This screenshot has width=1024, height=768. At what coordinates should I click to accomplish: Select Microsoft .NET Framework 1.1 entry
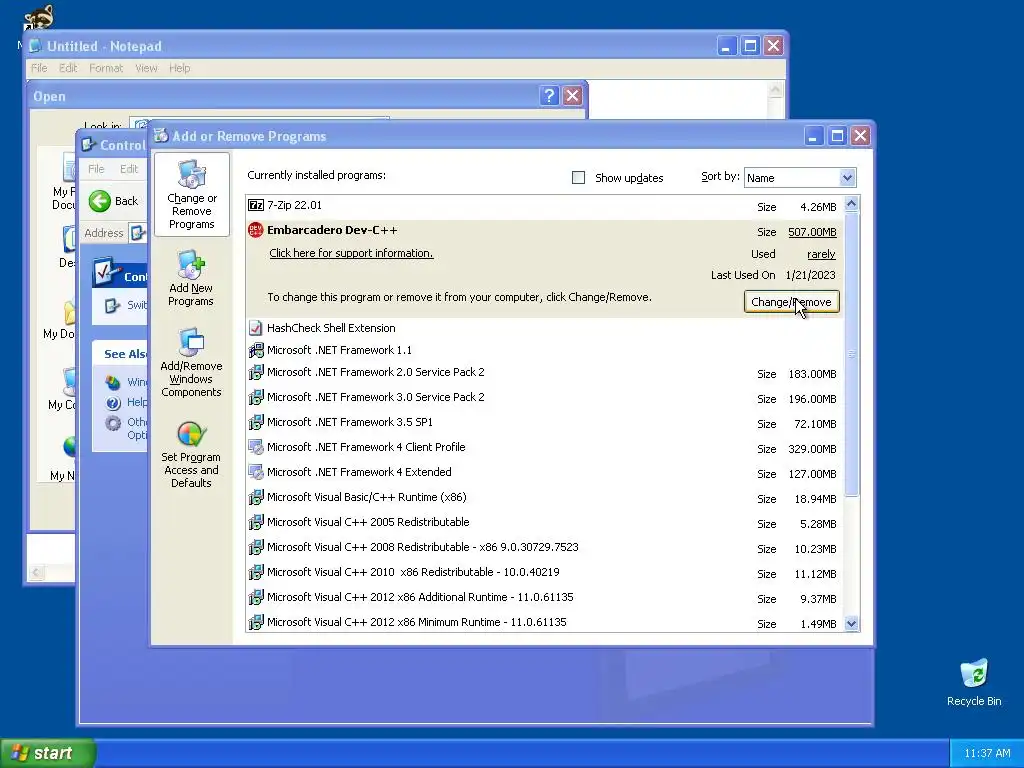[545, 350]
